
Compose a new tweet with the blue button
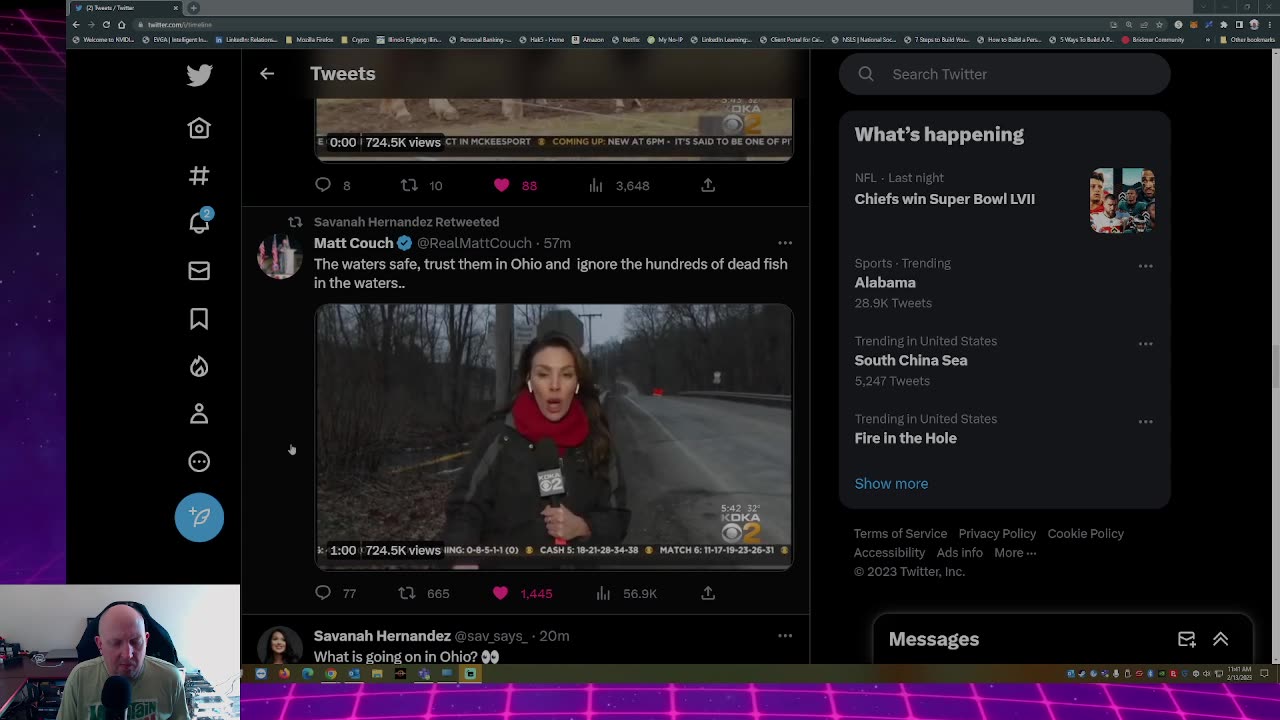(x=199, y=517)
